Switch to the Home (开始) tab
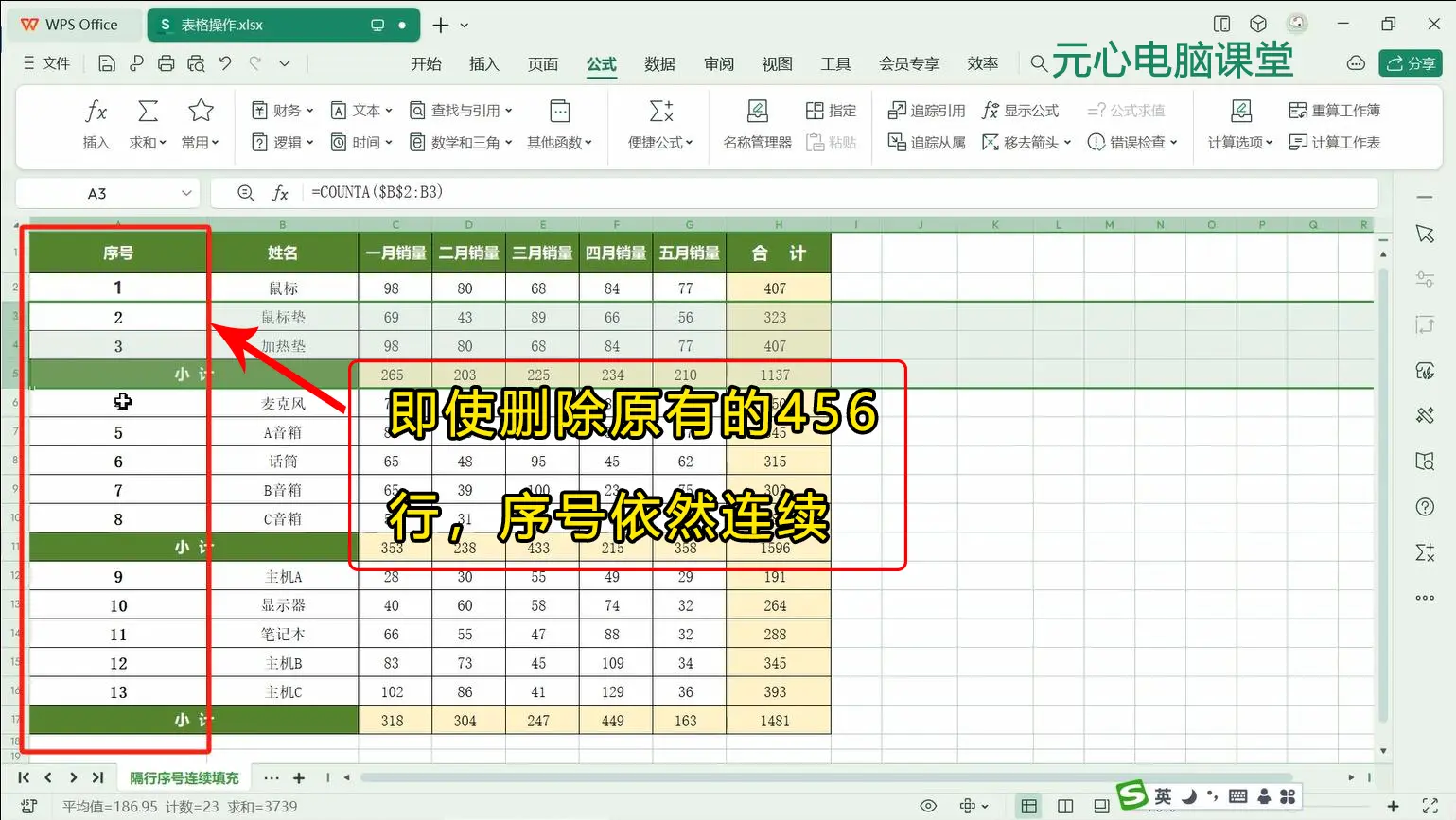 click(426, 63)
